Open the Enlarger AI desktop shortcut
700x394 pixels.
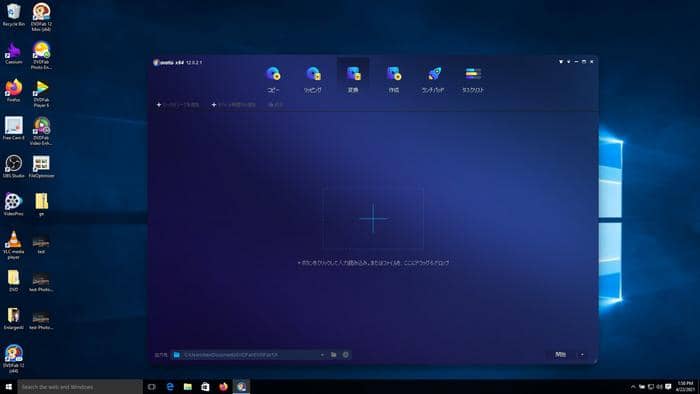tap(13, 318)
